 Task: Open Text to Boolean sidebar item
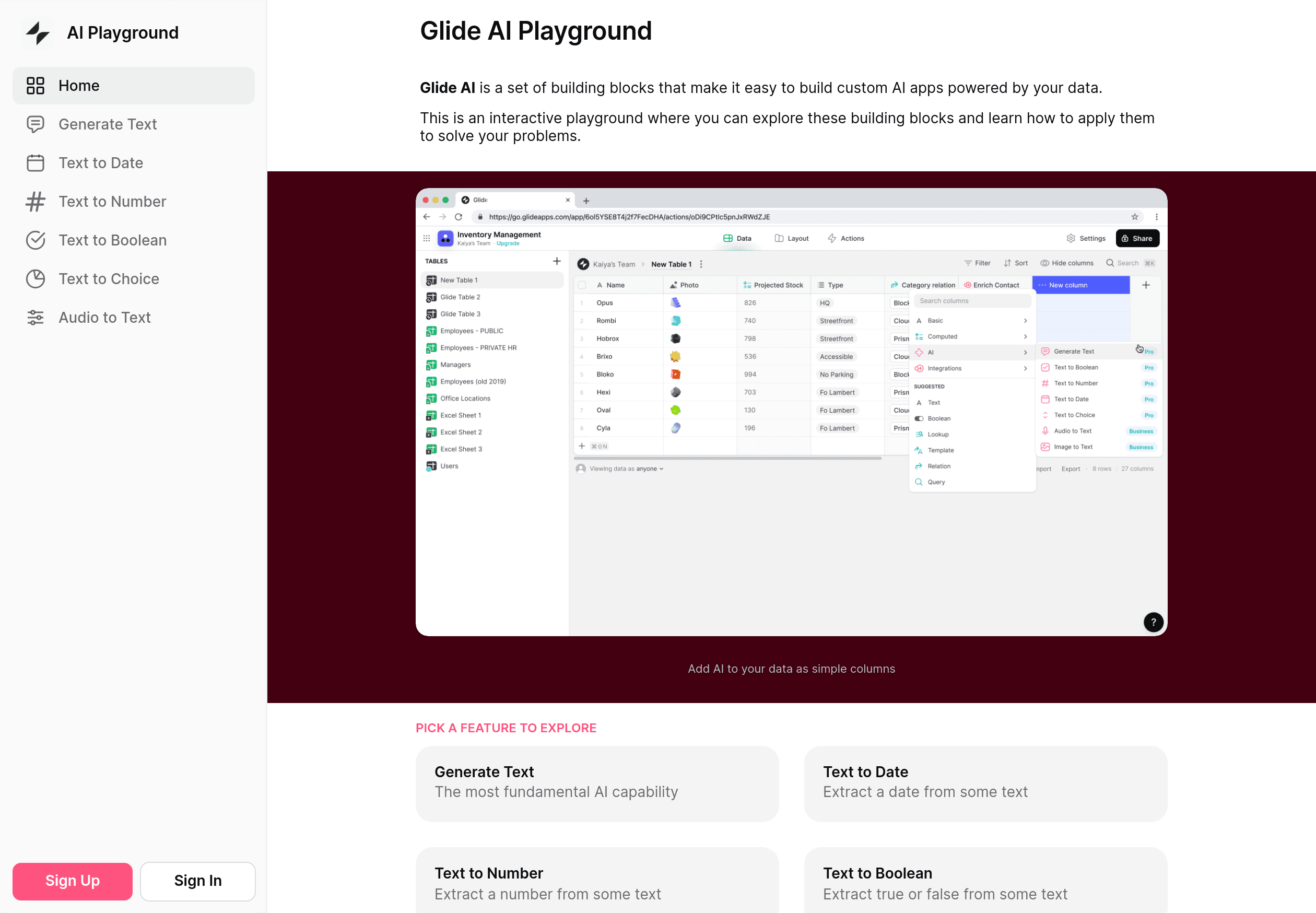133,240
